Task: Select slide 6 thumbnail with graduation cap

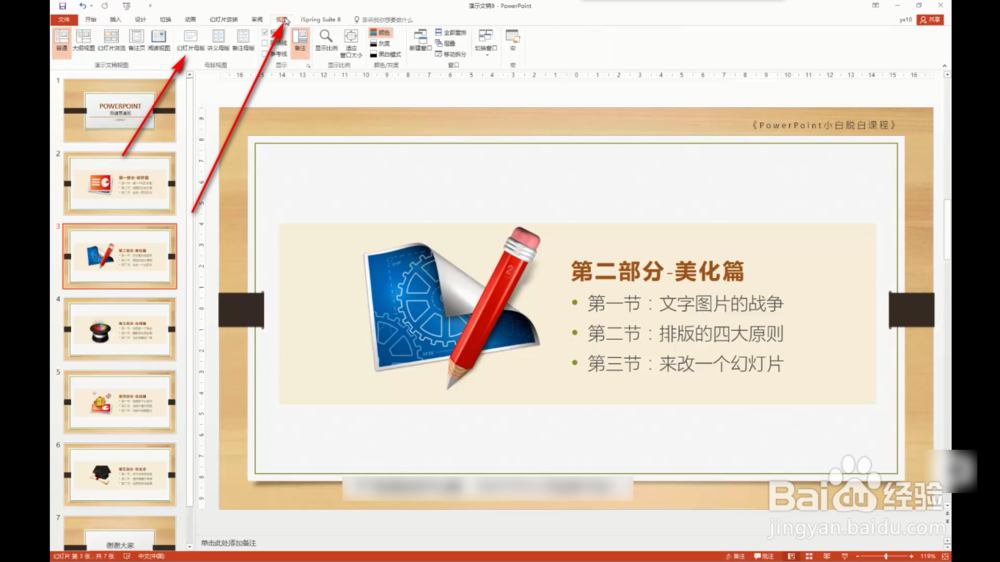Action: pos(120,475)
